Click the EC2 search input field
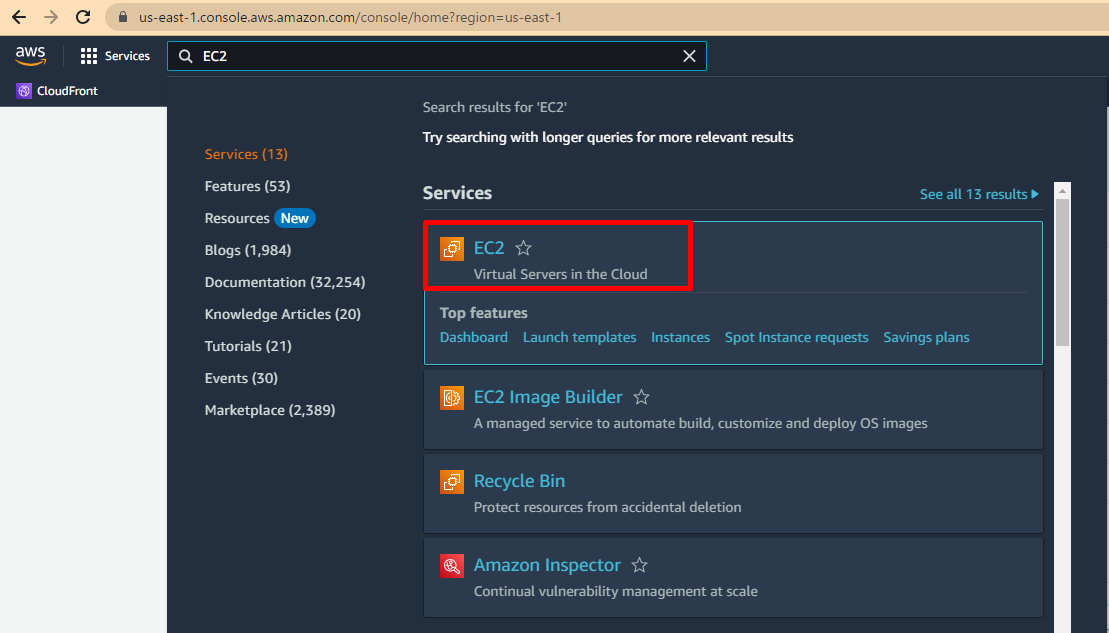Screen dimensions: 1109x633 coord(430,56)
